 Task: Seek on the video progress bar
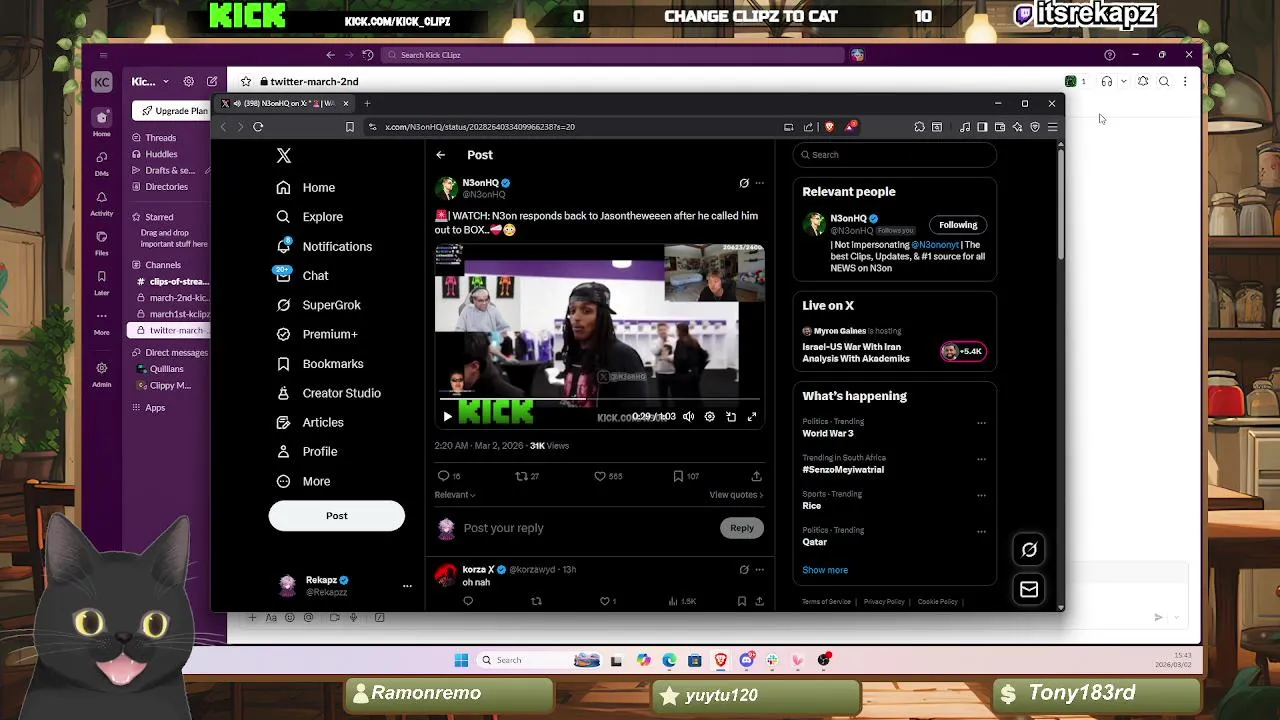point(599,400)
